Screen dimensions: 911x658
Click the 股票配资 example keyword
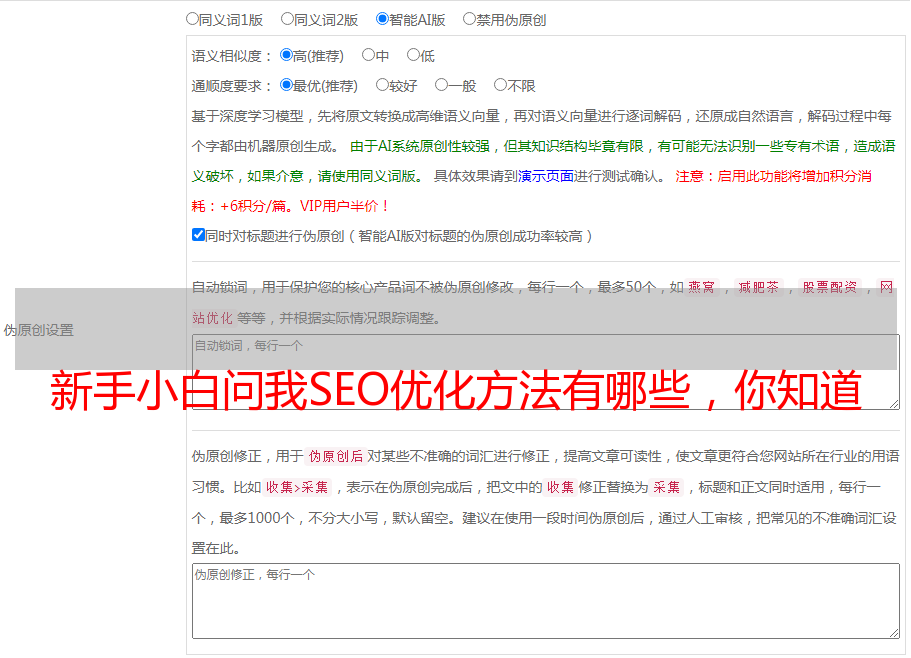[830, 287]
